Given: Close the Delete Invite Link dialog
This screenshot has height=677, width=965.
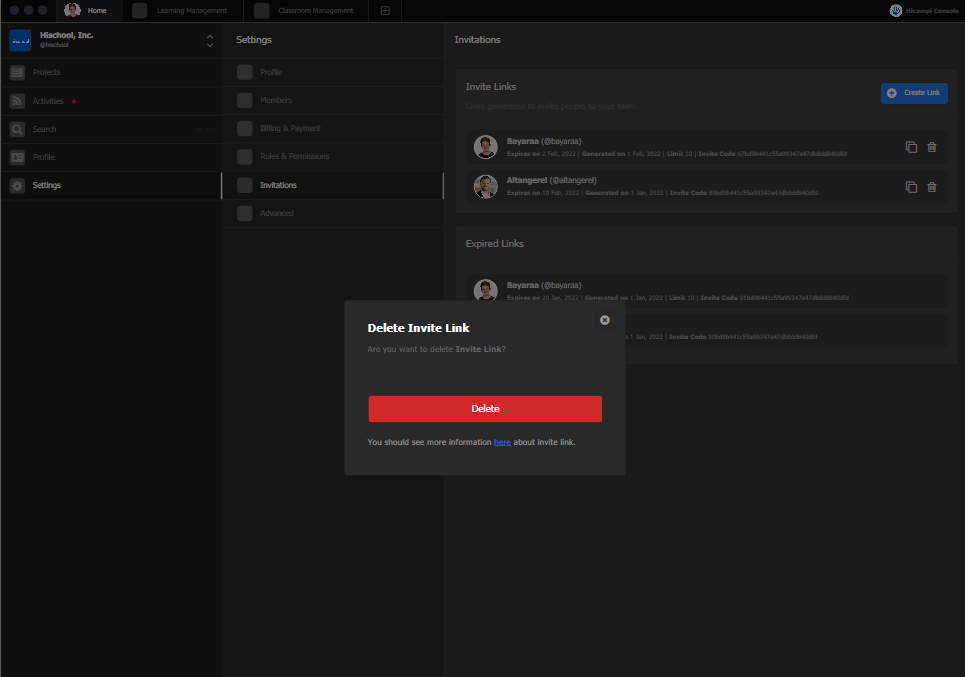Looking at the screenshot, I should click(604, 320).
